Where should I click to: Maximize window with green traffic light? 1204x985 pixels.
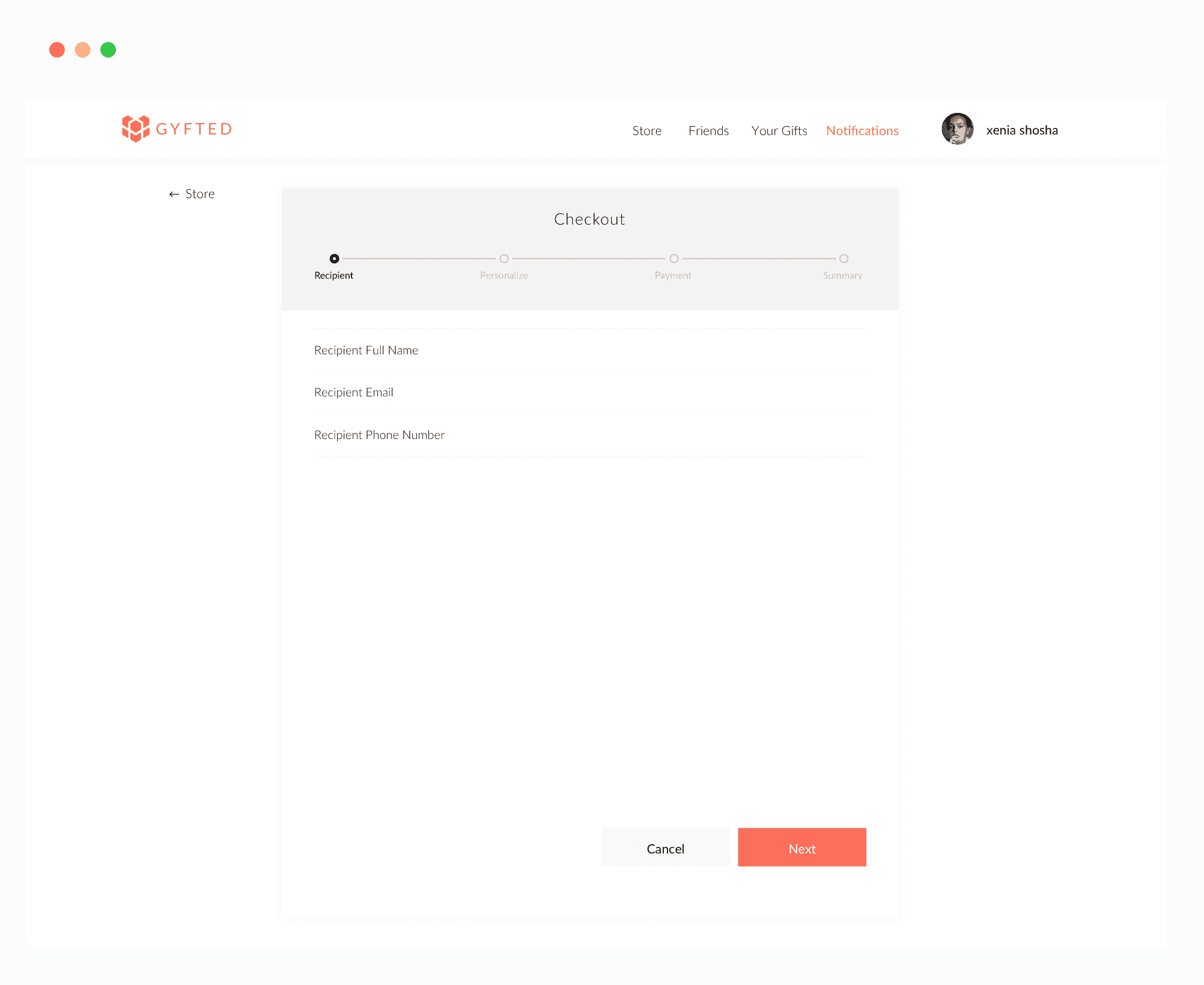[108, 50]
